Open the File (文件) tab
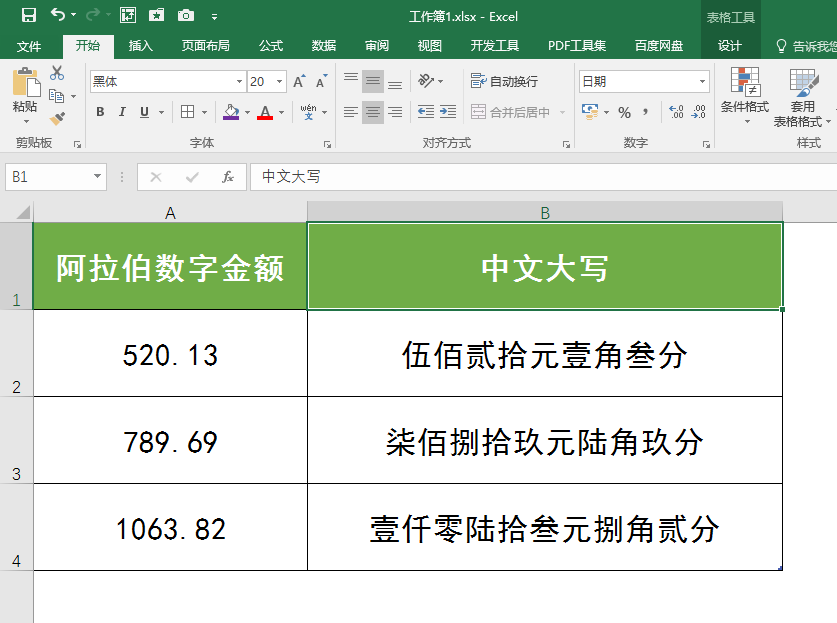The width and height of the screenshot is (837, 623). click(29, 46)
